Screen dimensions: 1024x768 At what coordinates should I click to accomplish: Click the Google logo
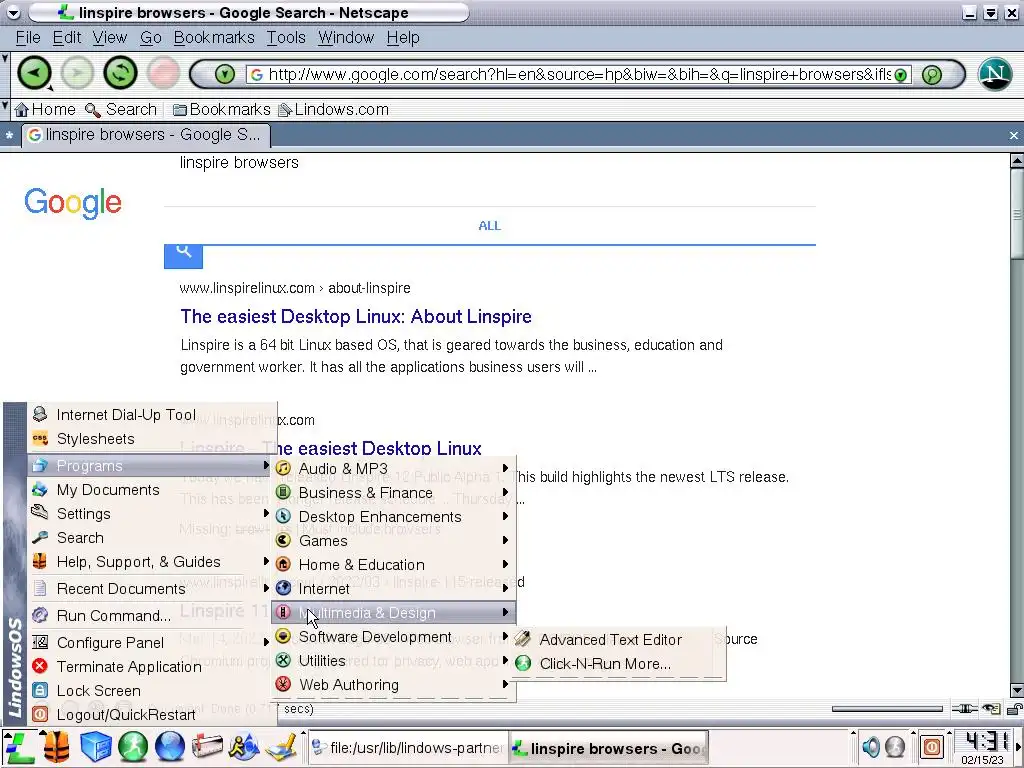(72, 202)
